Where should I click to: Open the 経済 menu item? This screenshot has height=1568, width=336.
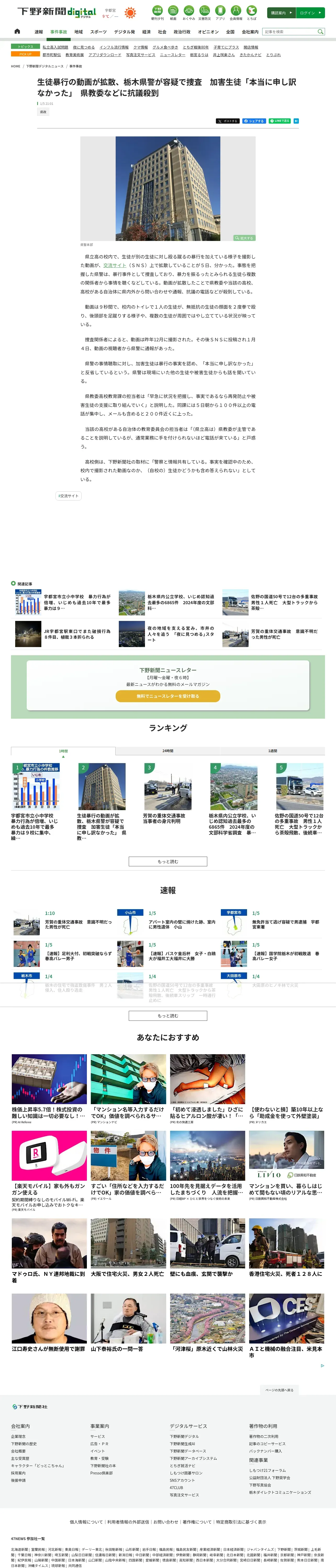tap(146, 32)
